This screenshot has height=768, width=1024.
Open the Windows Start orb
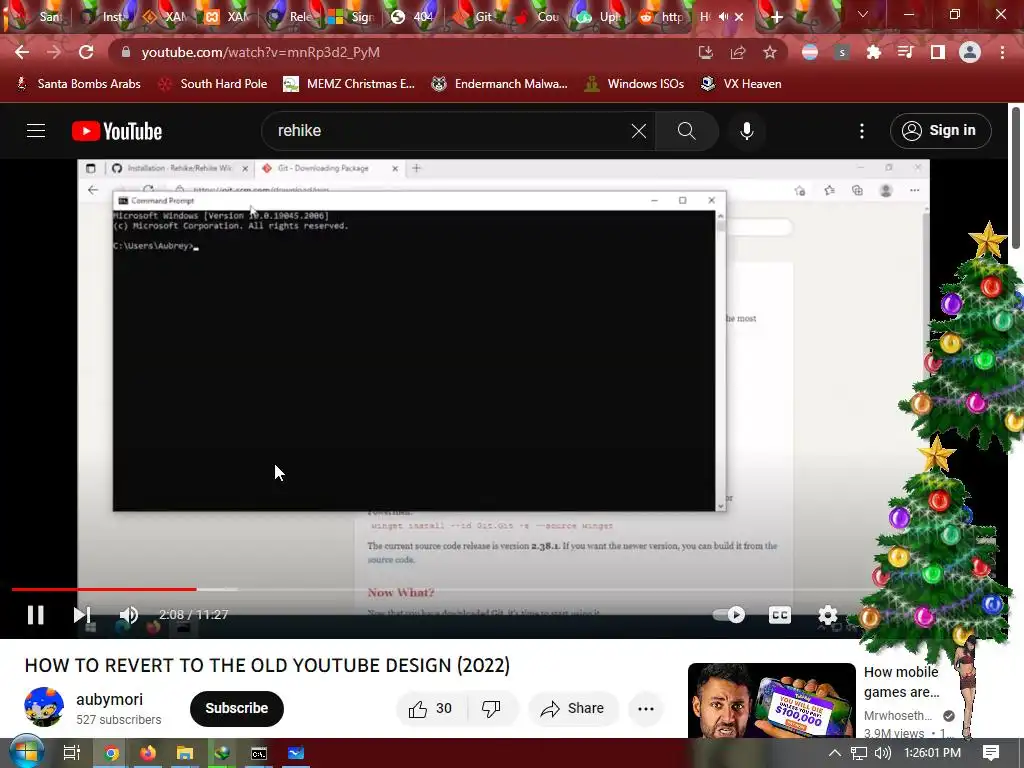25,752
